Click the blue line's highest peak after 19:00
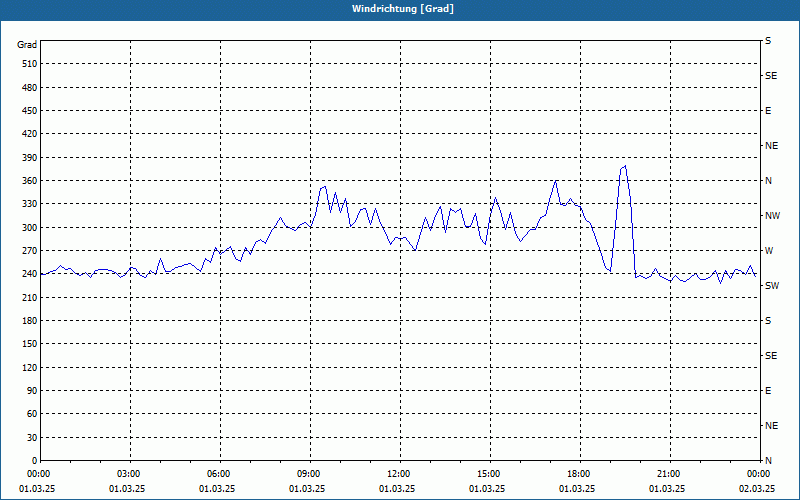This screenshot has width=800, height=500. pos(625,166)
